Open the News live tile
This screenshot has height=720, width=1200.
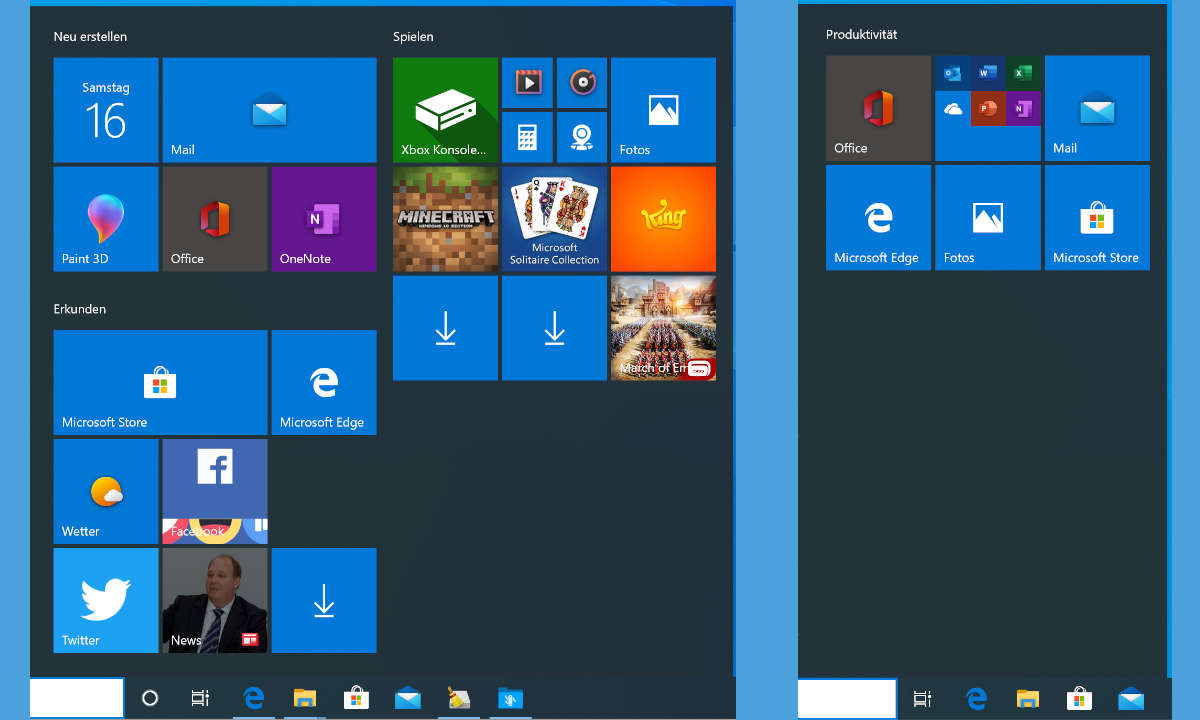tap(215, 600)
